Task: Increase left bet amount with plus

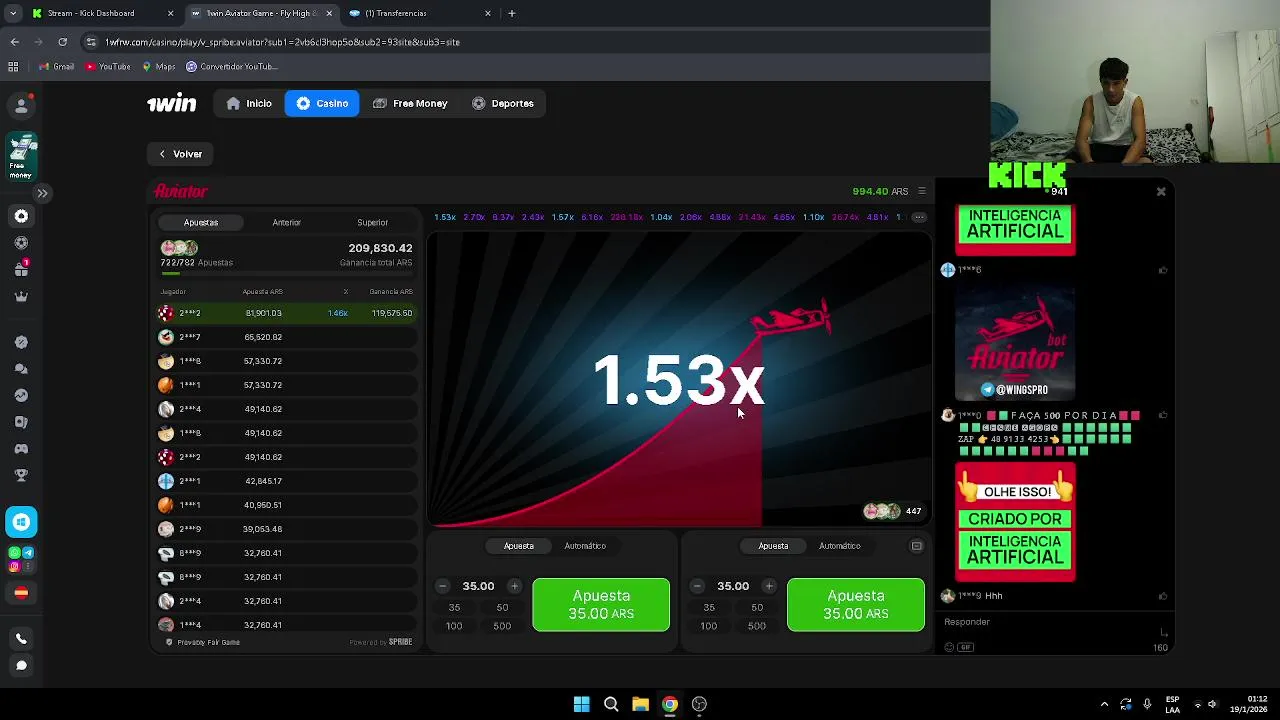Action: tap(514, 586)
